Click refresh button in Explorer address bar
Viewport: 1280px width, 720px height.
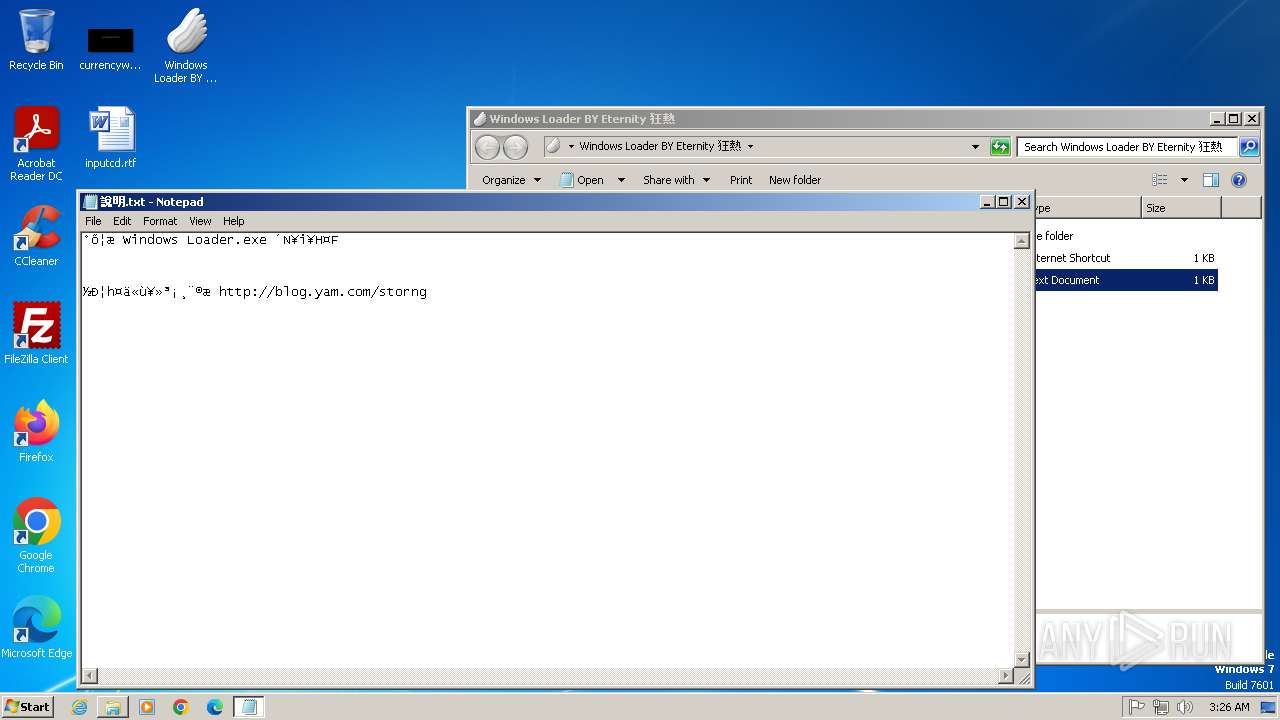(1000, 147)
